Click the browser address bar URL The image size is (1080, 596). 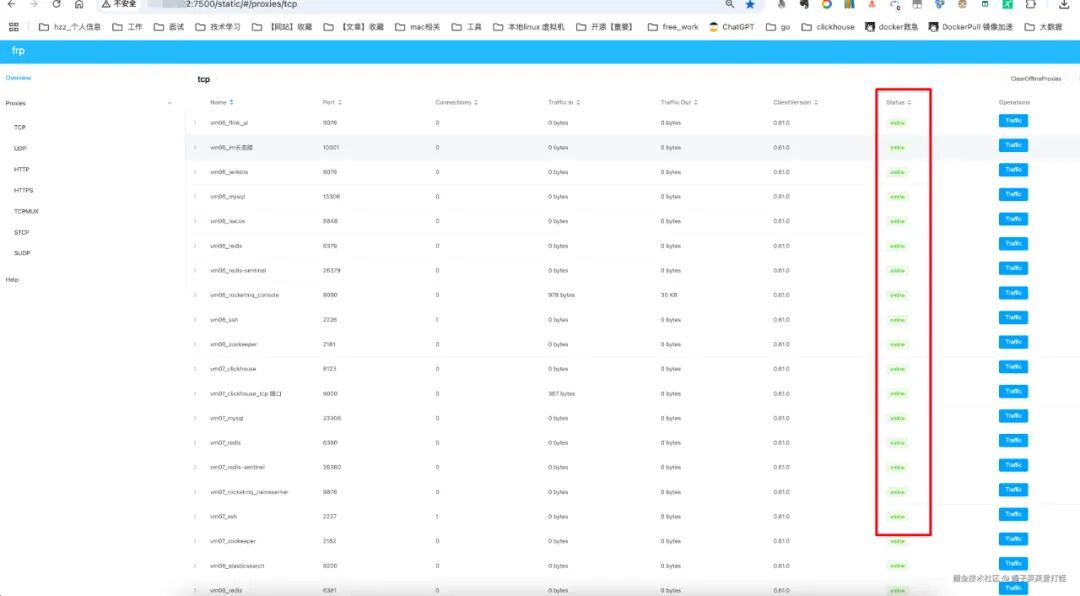click(241, 4)
